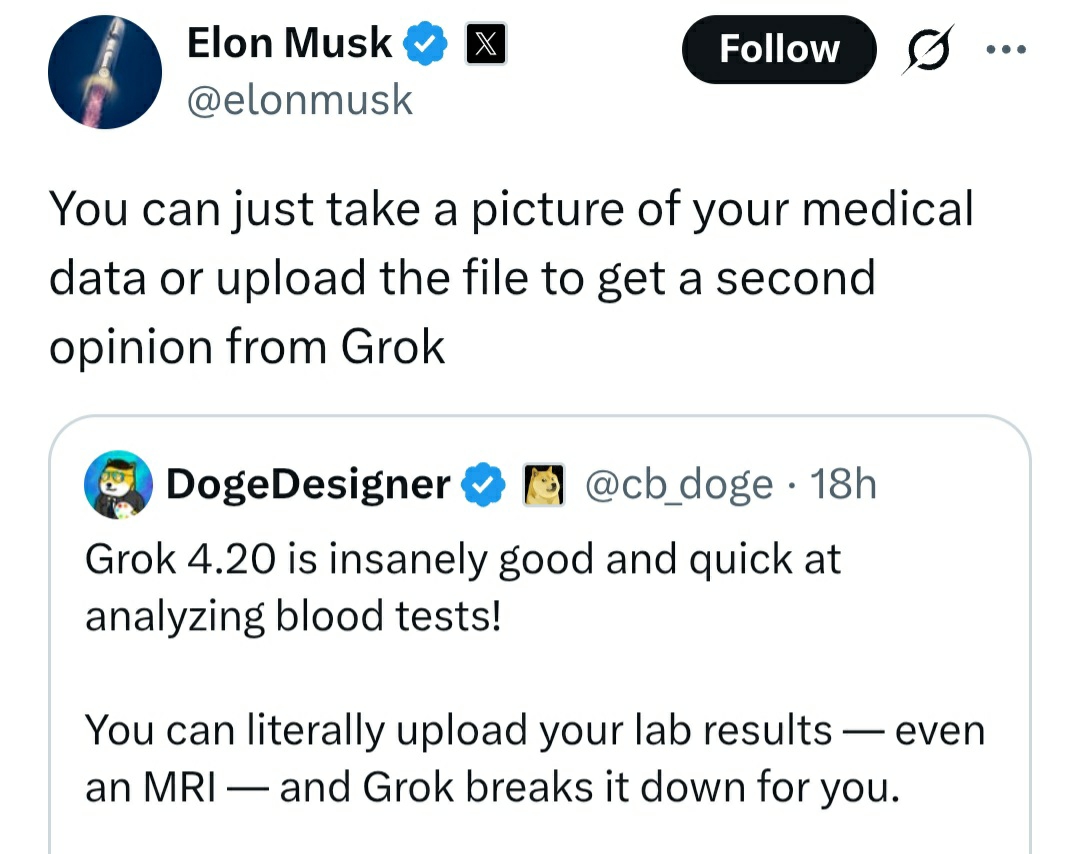Click the 18h timestamp on quoted post
This screenshot has width=1080, height=854.
[844, 485]
